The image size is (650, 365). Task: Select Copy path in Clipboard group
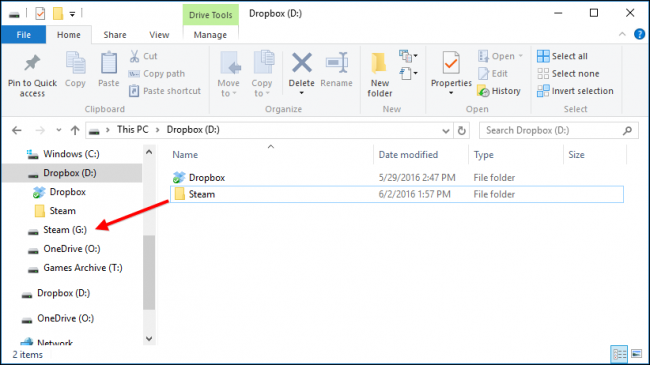(157, 73)
